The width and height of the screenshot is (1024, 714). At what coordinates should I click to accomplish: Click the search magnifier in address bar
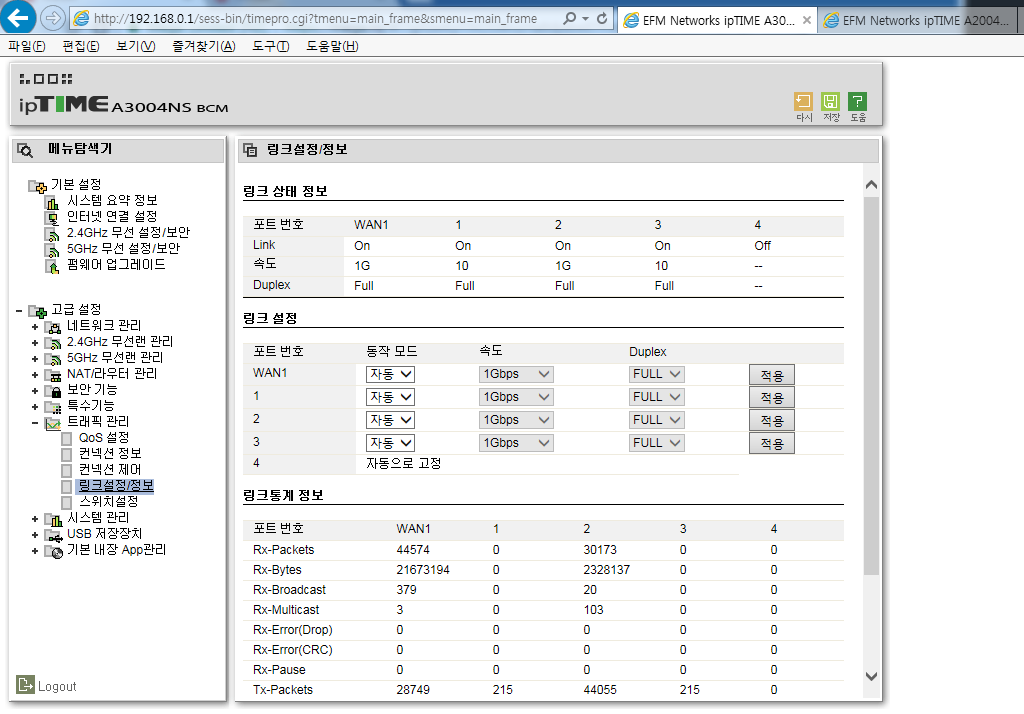tap(570, 18)
